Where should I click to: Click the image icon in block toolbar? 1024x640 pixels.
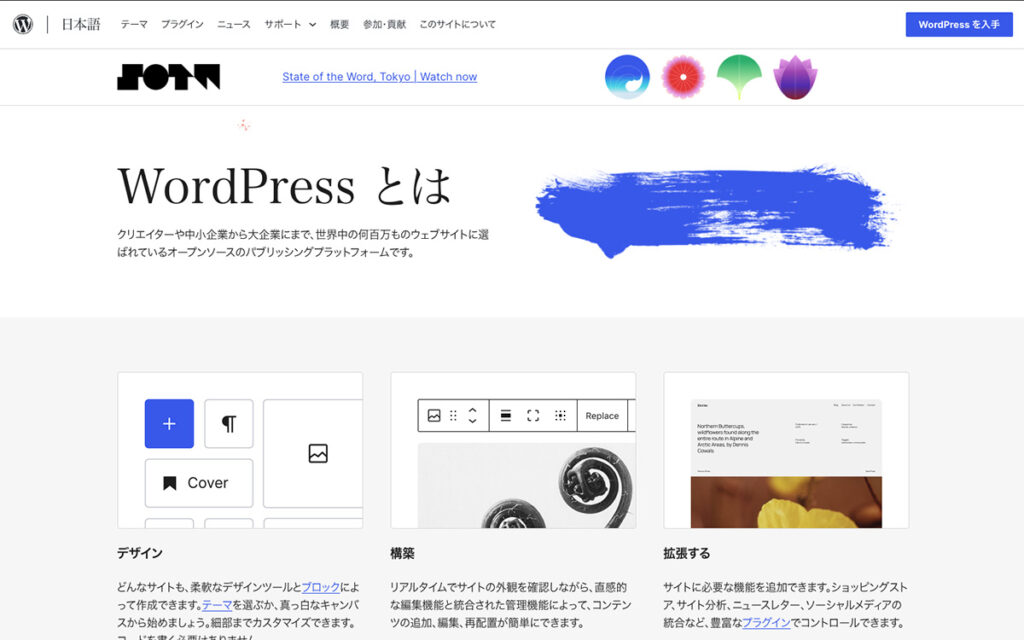pos(434,415)
